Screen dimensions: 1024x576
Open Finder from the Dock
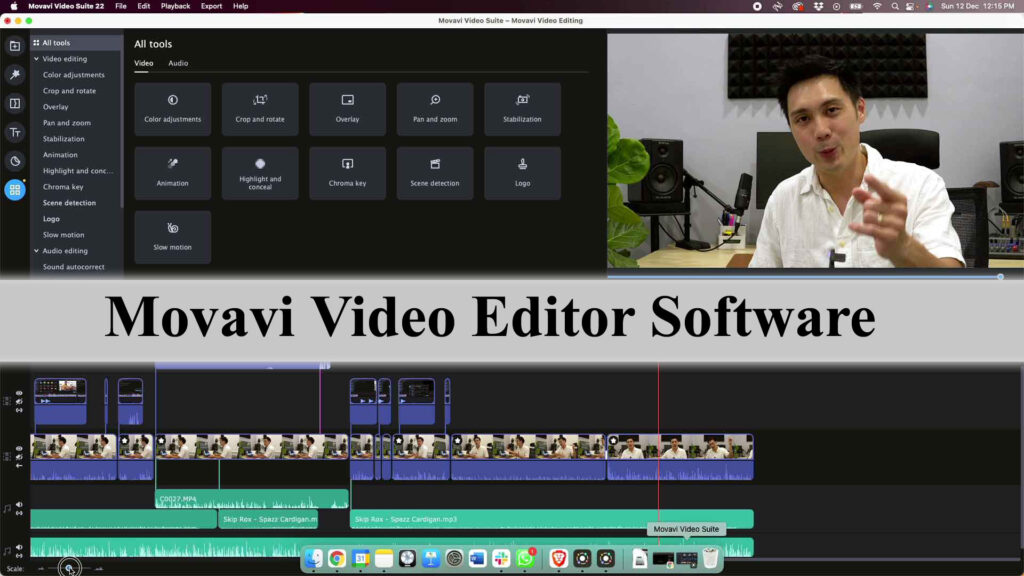313,558
